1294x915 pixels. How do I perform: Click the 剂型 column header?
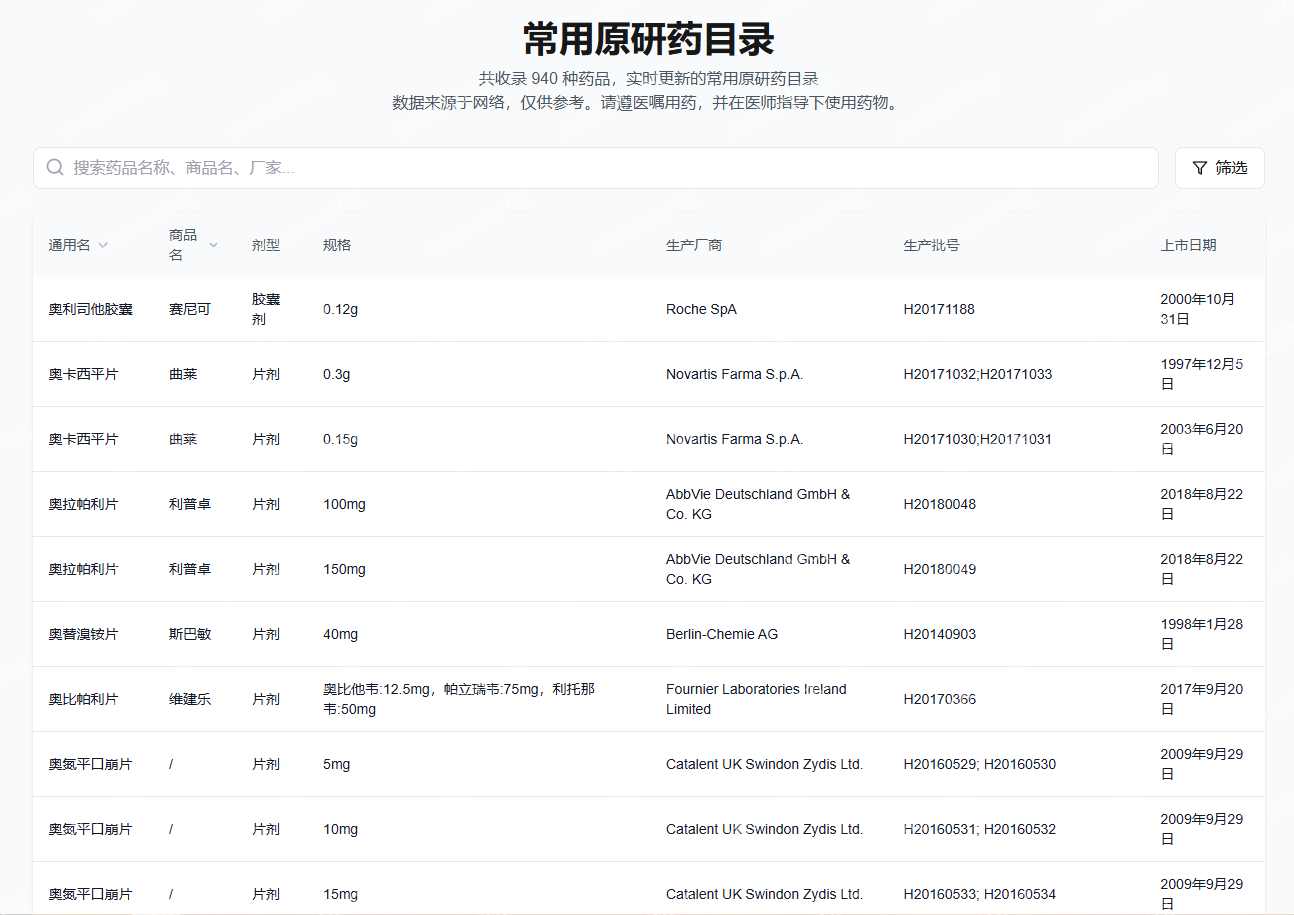[x=266, y=244]
